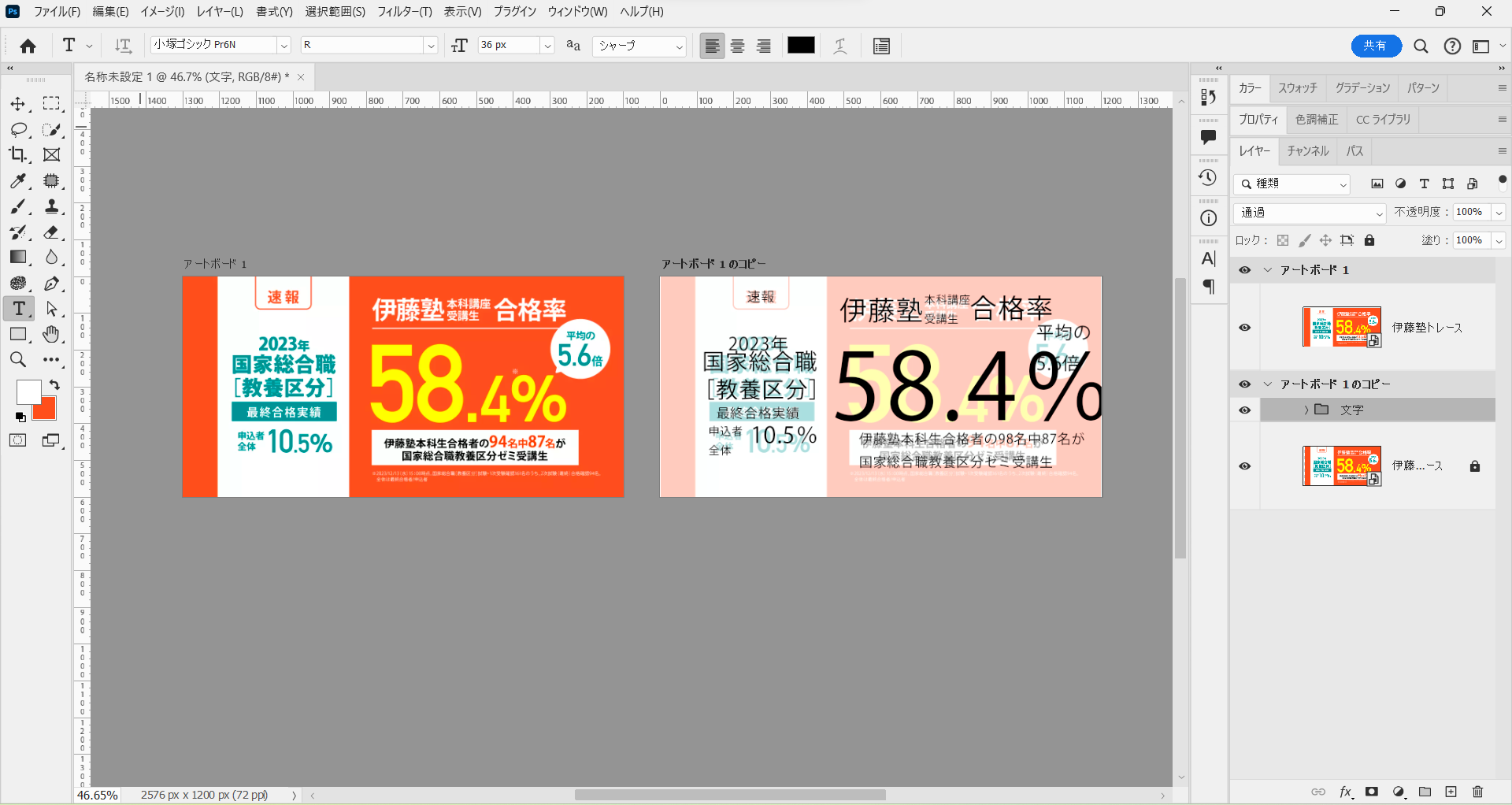Open the opacity 不透明度 dropdown

1499,213
